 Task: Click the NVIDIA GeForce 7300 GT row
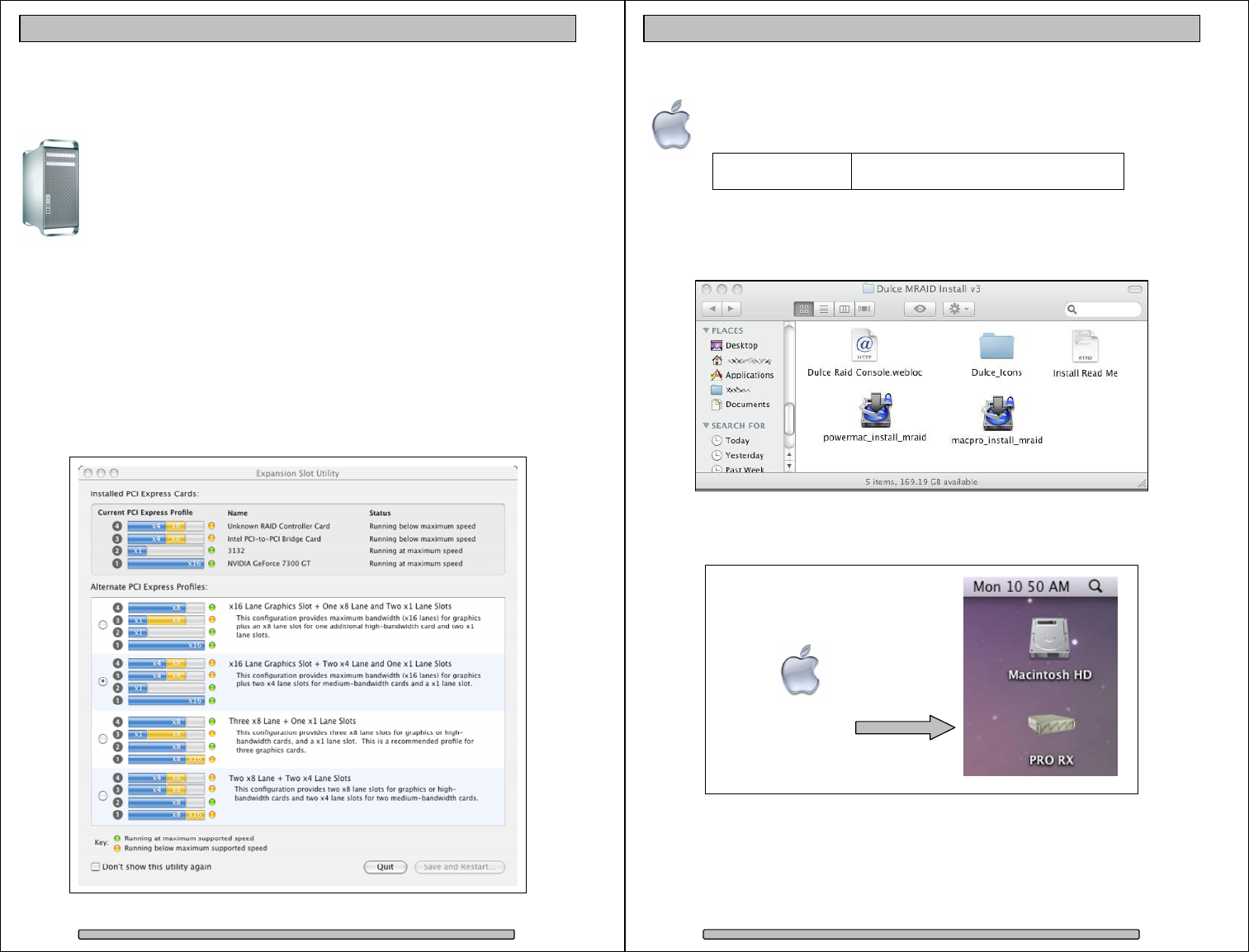point(297,564)
